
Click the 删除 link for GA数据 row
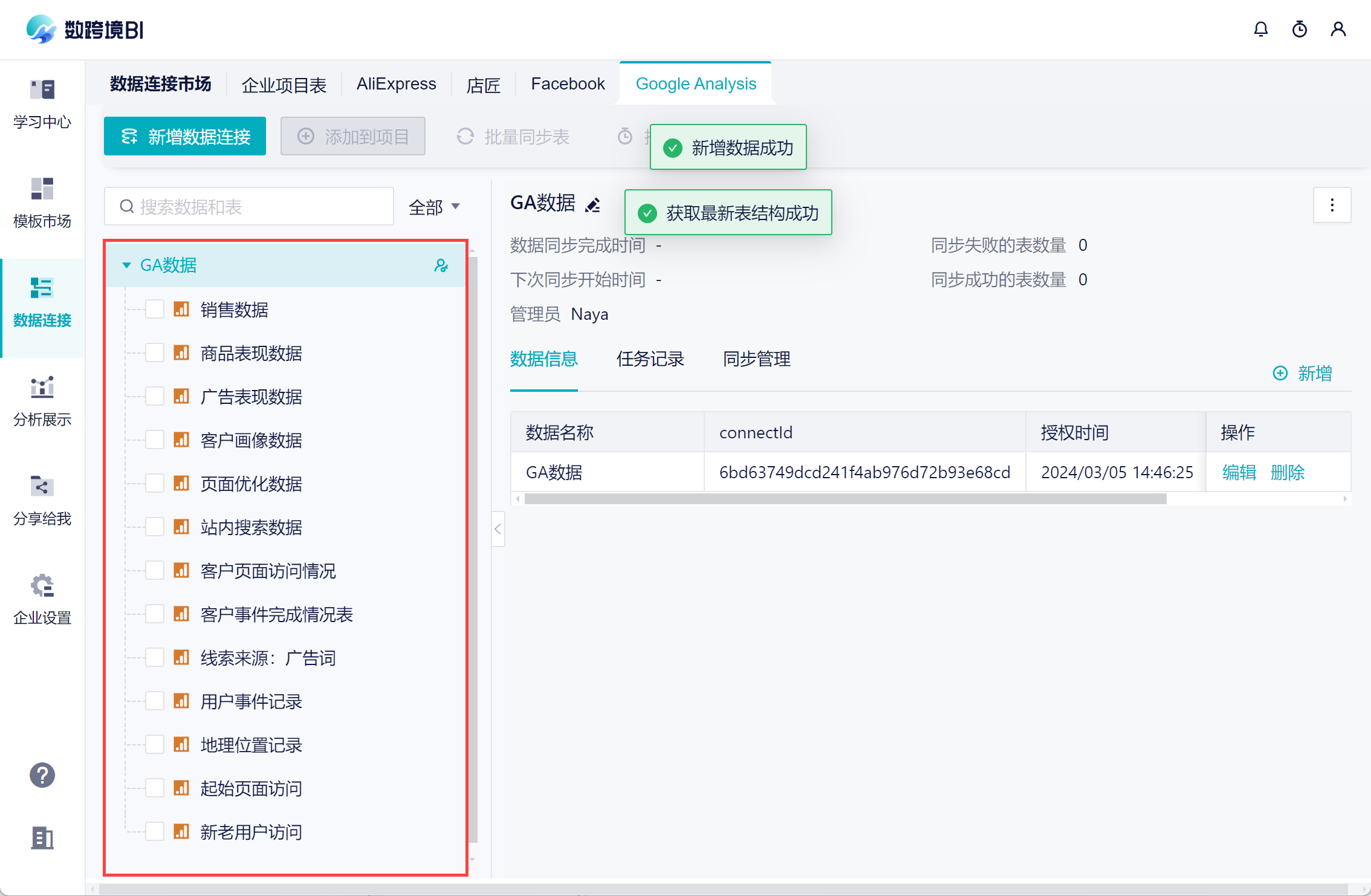[x=1287, y=472]
